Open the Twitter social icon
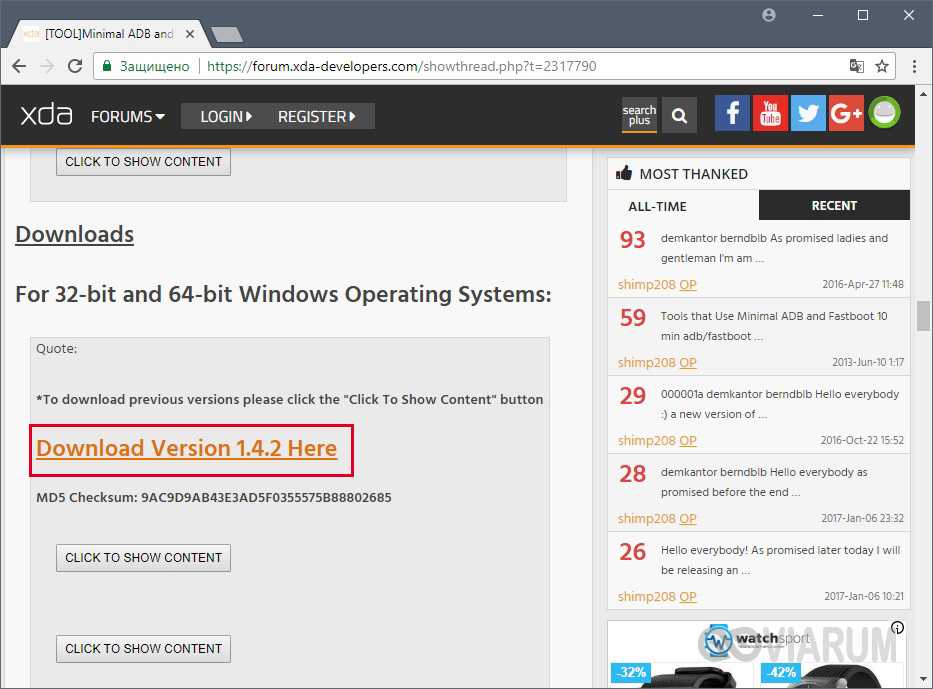The width and height of the screenshot is (933, 689). (808, 114)
